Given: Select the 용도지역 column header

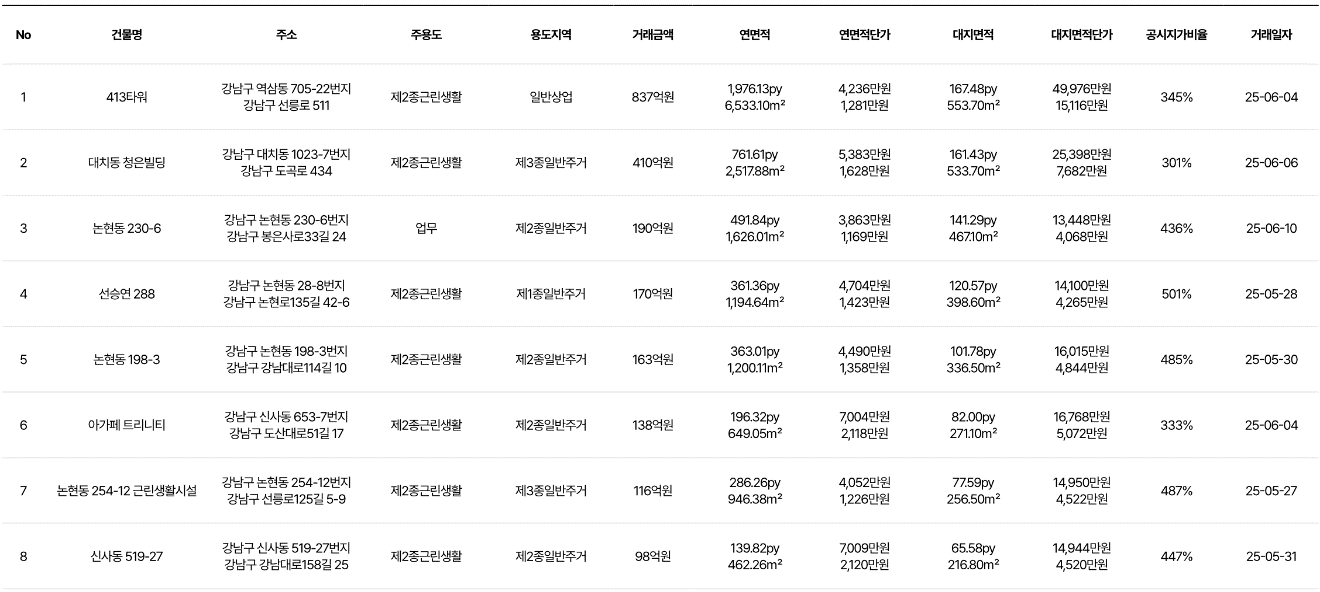Looking at the screenshot, I should (x=551, y=34).
